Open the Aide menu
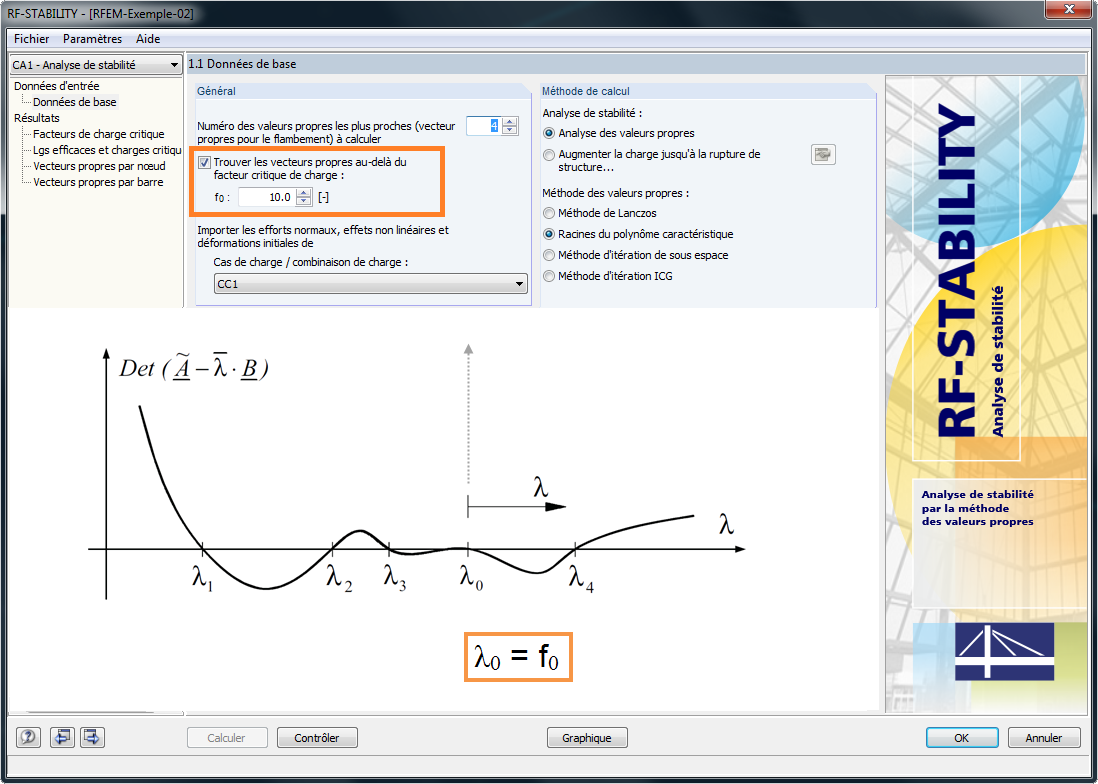The height and width of the screenshot is (784, 1098). (148, 39)
